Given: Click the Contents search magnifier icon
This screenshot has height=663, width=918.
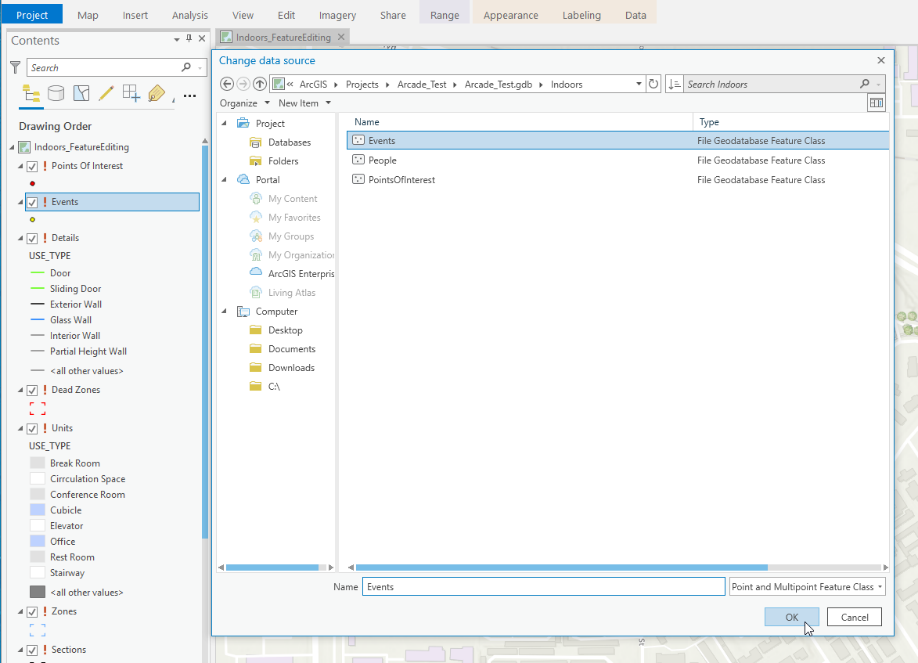Looking at the screenshot, I should click(186, 67).
